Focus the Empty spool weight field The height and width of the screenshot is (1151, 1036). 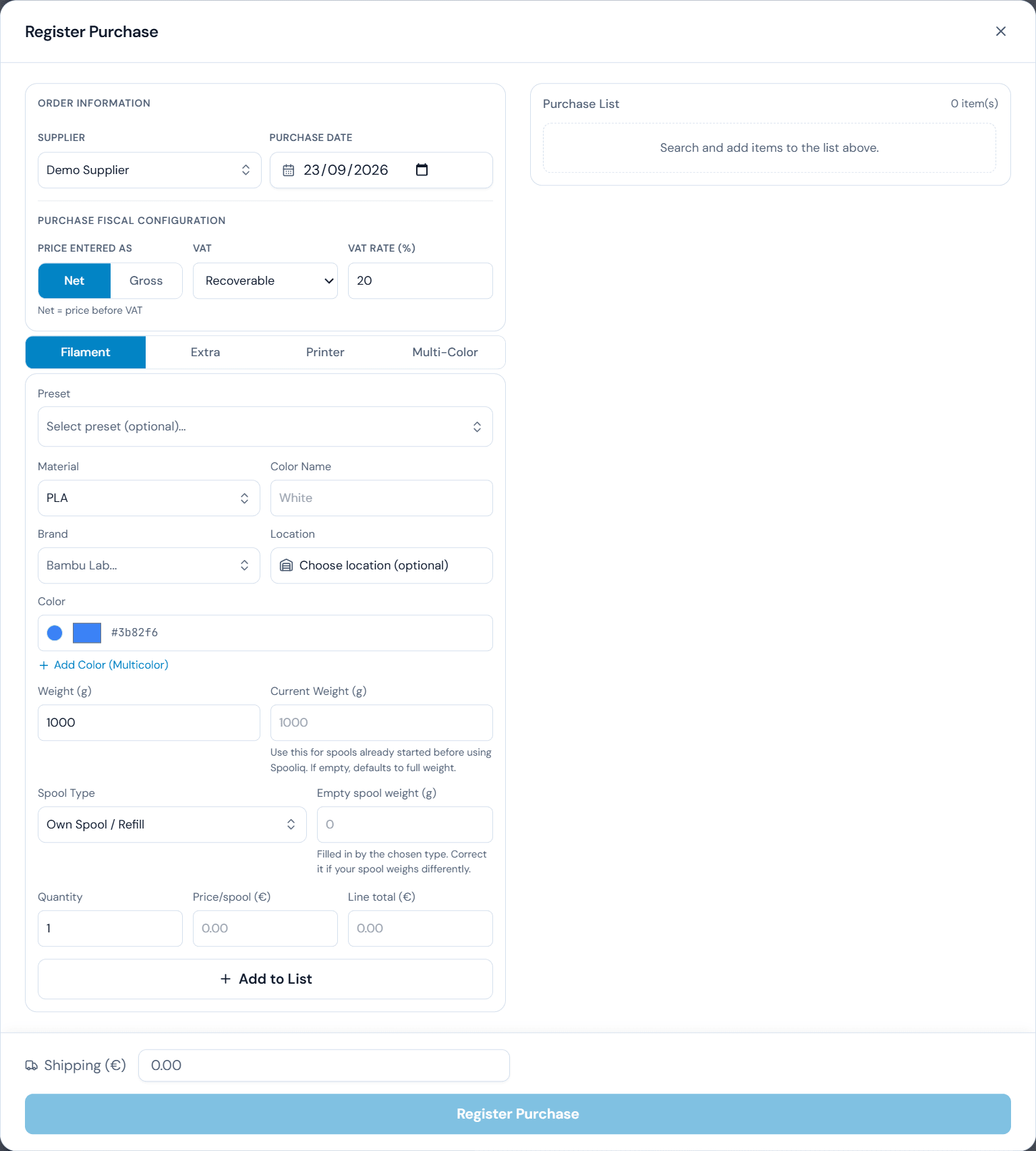pos(405,824)
